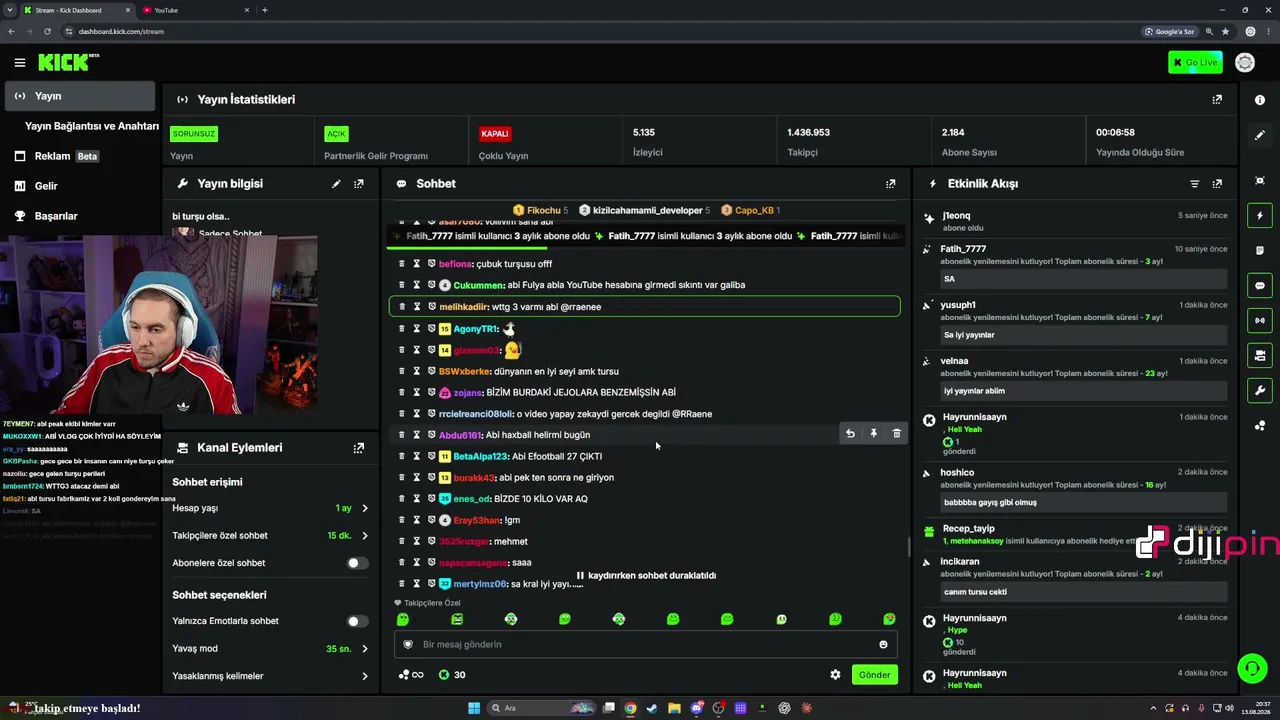This screenshot has height=720, width=1280.
Task: Bookmark this page with the star icon
Action: point(1225,31)
